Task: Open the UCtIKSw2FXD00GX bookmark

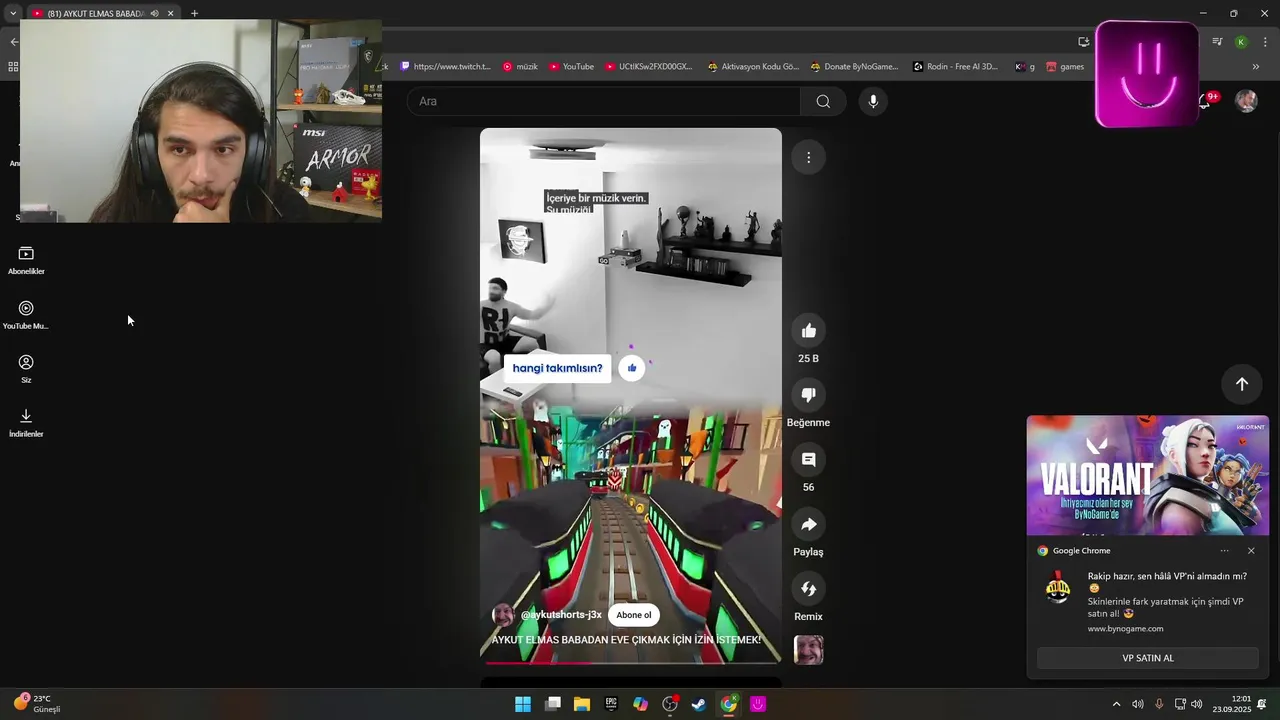Action: coord(647,67)
